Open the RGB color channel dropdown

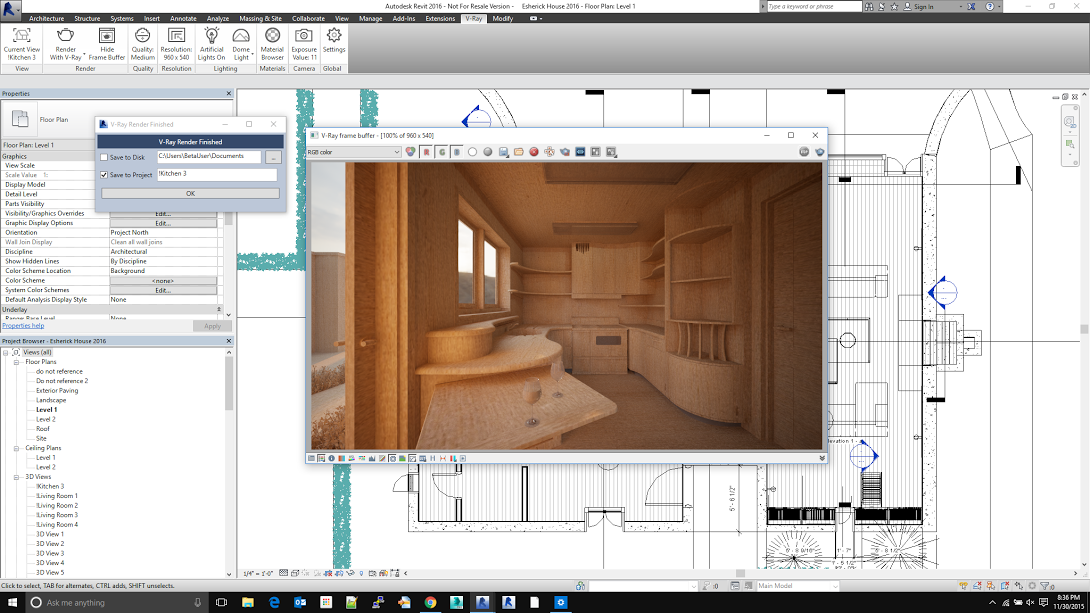tap(354, 152)
